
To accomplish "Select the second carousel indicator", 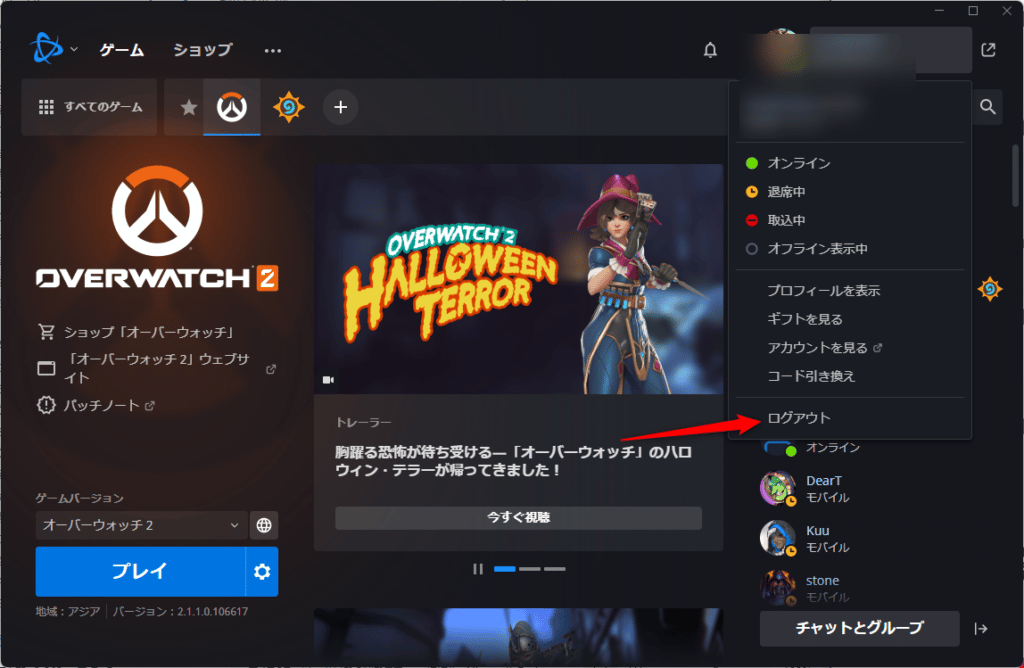I will coord(530,569).
